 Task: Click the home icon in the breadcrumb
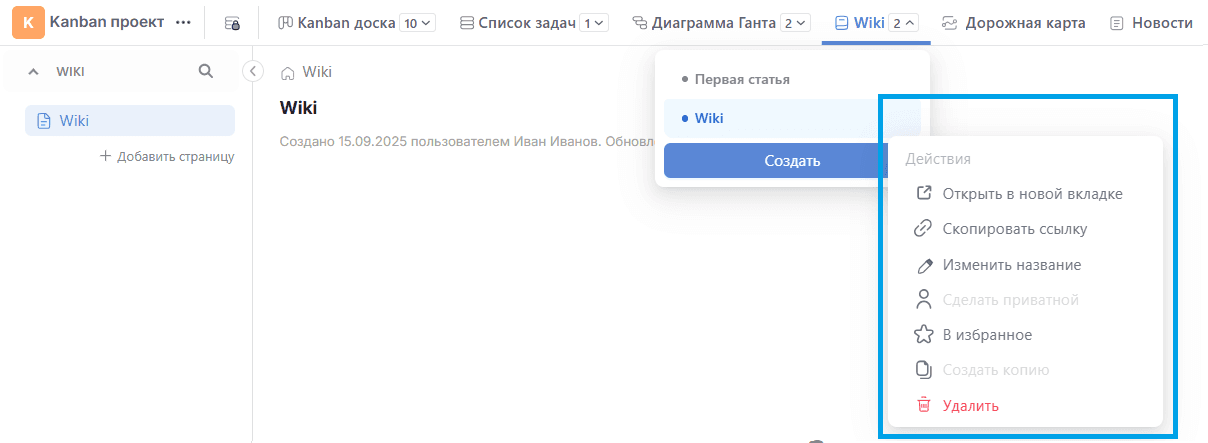click(288, 72)
